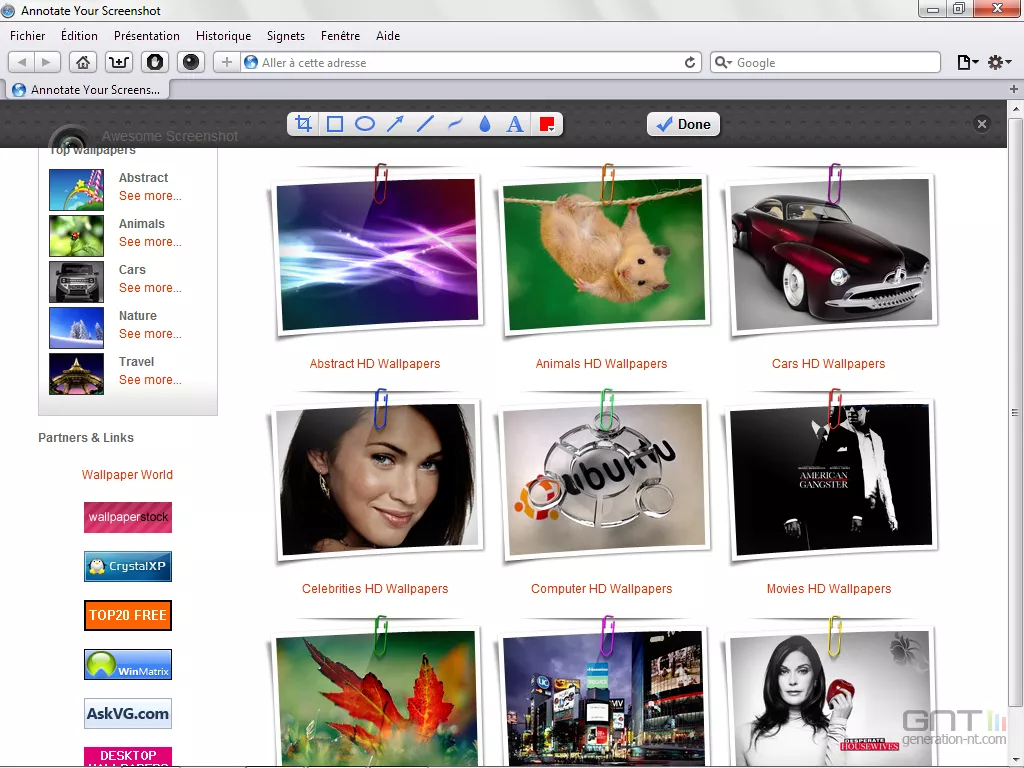
Task: Select the text annotation tool
Action: (515, 124)
